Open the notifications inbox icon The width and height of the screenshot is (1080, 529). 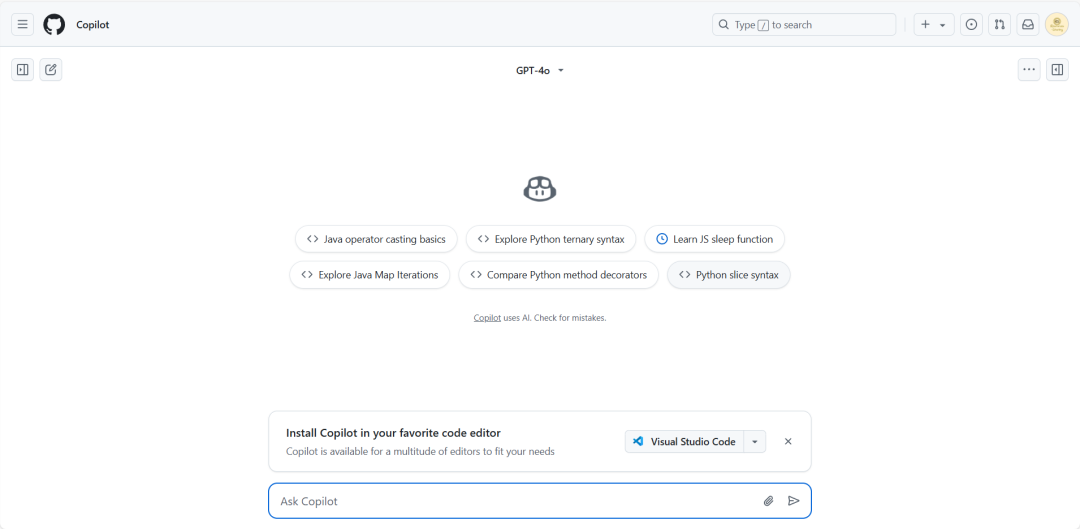click(1027, 24)
